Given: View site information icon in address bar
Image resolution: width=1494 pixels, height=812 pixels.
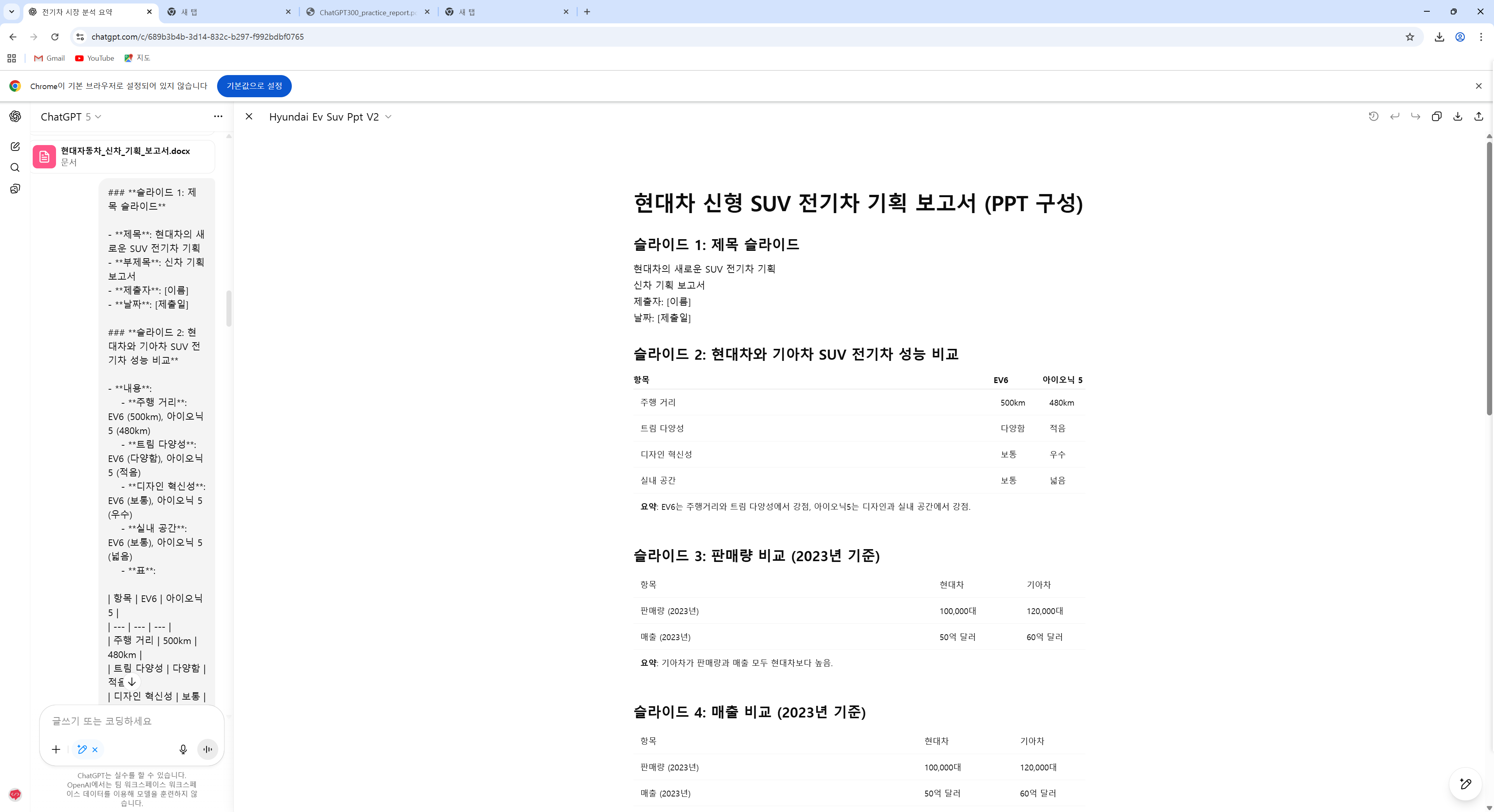Looking at the screenshot, I should [x=80, y=37].
